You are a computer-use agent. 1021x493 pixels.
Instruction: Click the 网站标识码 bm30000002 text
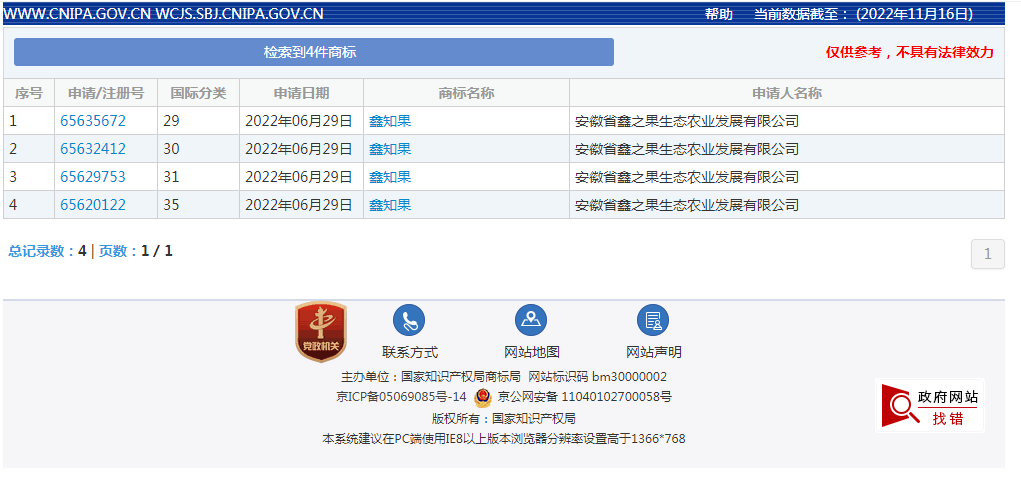coord(597,376)
